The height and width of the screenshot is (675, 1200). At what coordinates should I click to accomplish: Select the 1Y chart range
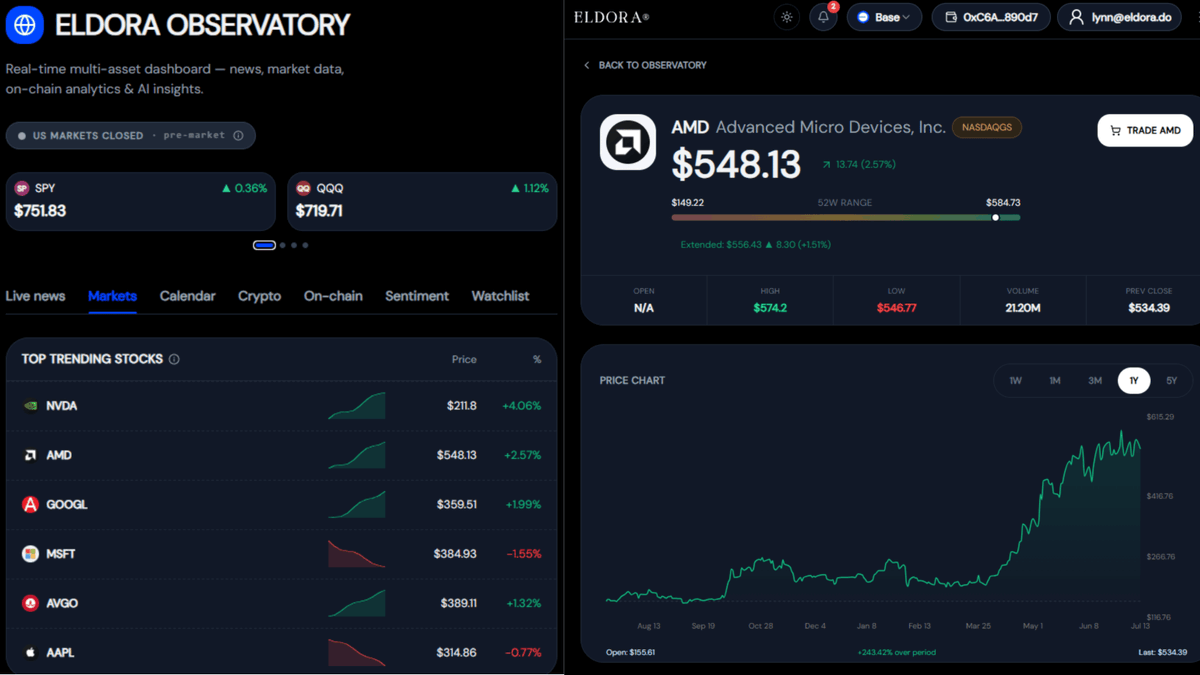coord(1134,380)
